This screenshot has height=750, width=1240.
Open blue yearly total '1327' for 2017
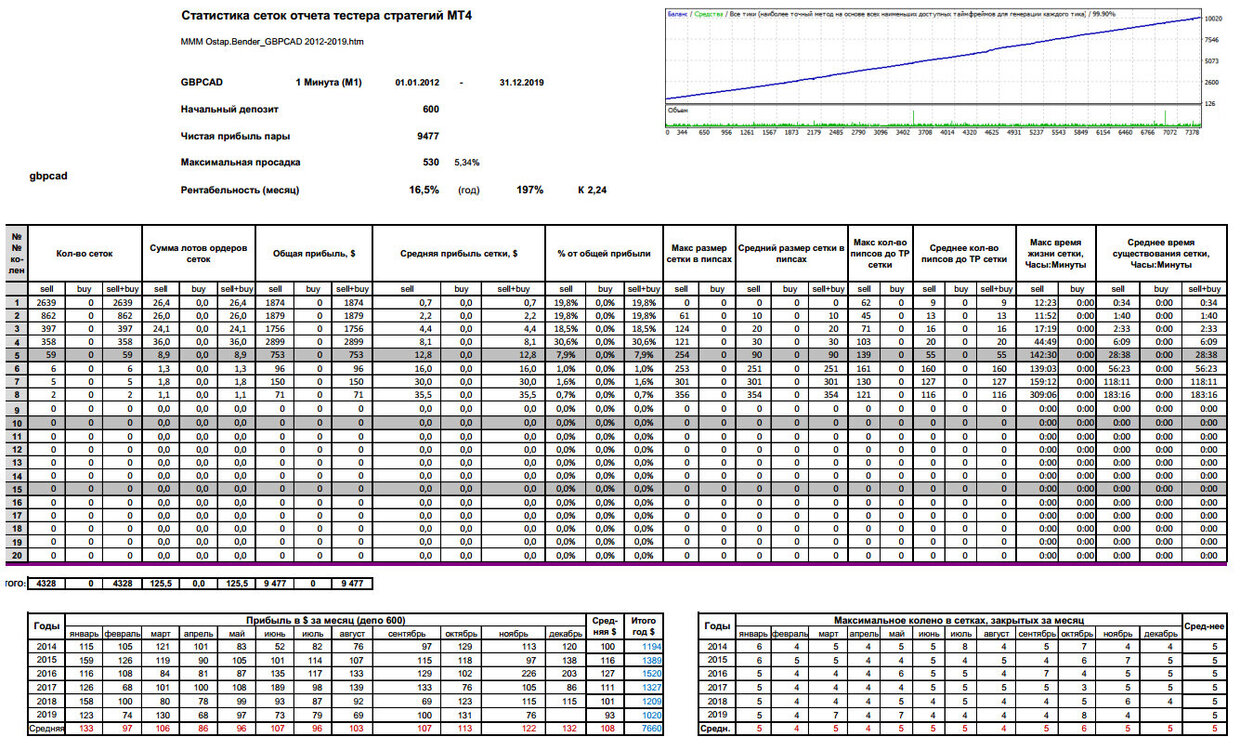(642, 688)
